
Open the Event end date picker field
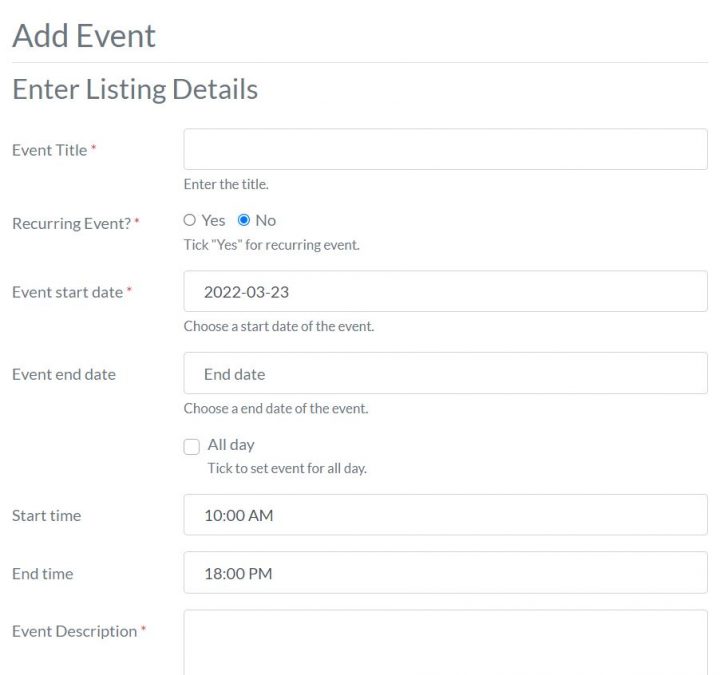pos(445,374)
